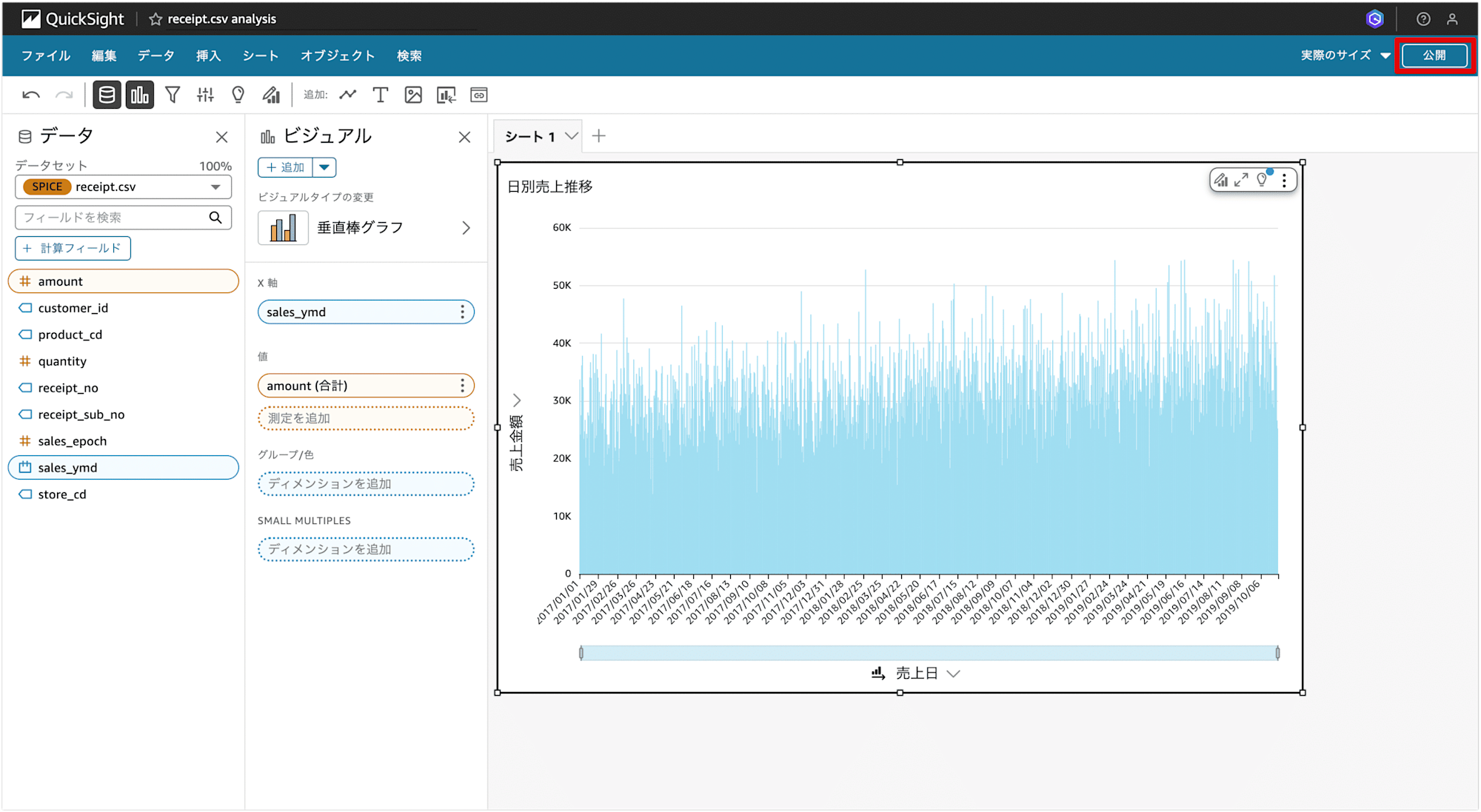The width and height of the screenshot is (1481, 812).
Task: Toggle the data panel database icon
Action: tap(107, 95)
